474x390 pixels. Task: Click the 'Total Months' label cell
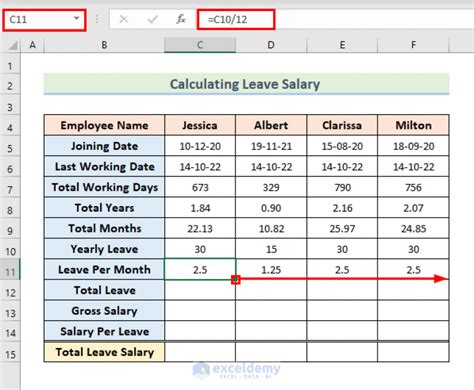104,229
